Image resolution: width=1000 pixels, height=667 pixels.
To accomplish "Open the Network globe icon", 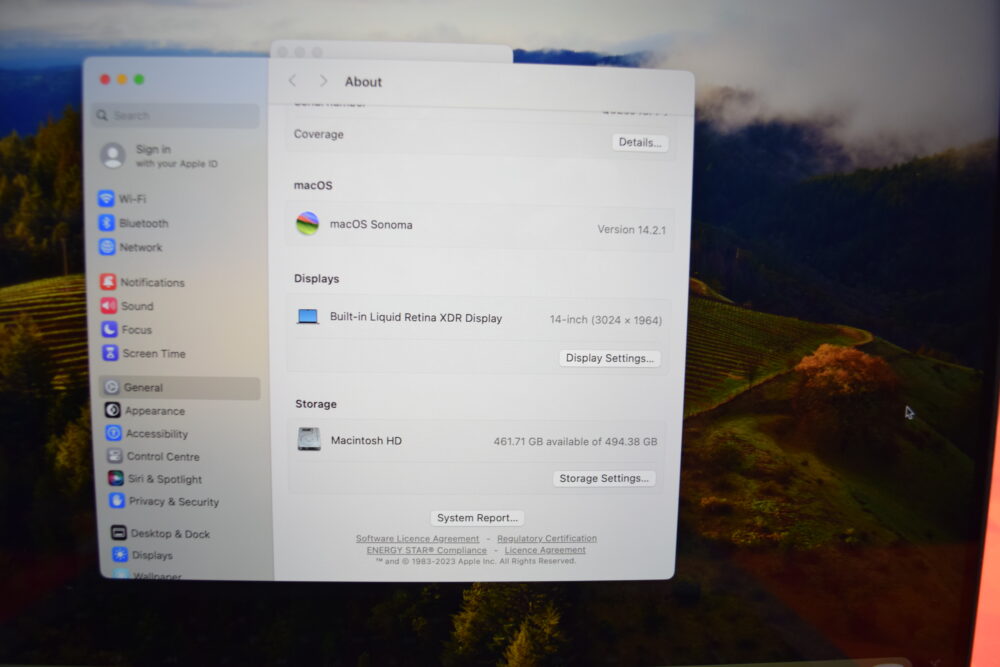I will point(107,247).
